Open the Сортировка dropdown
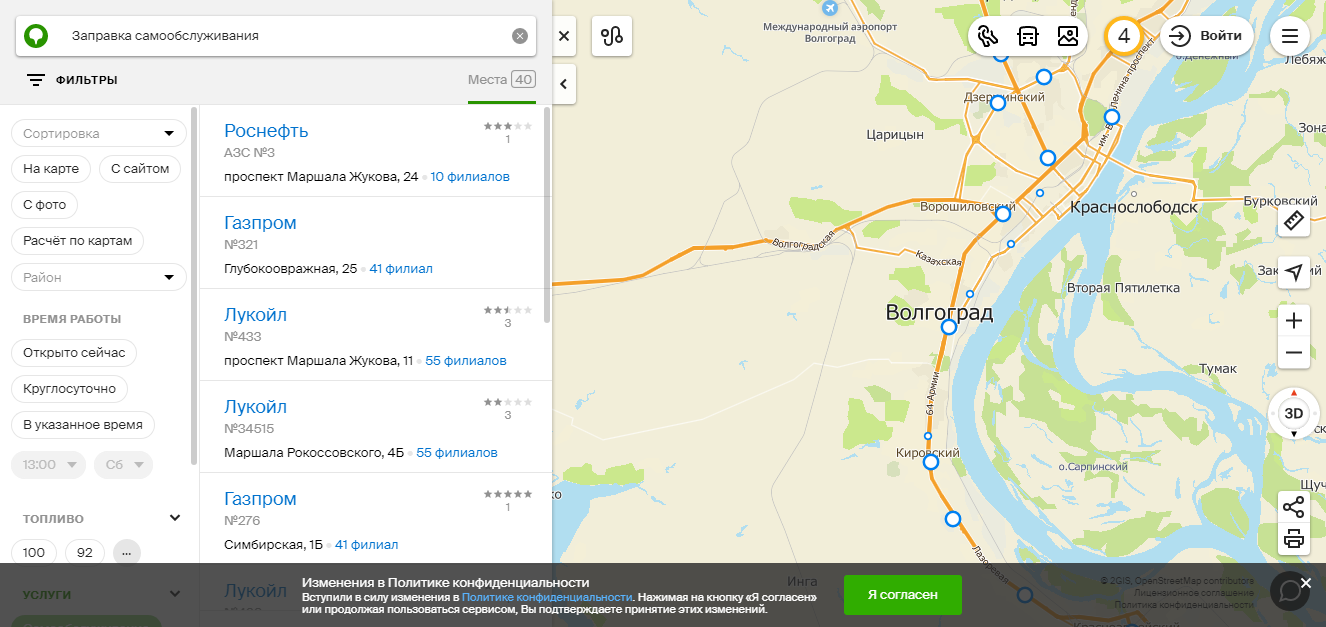1326x627 pixels. pos(99,133)
